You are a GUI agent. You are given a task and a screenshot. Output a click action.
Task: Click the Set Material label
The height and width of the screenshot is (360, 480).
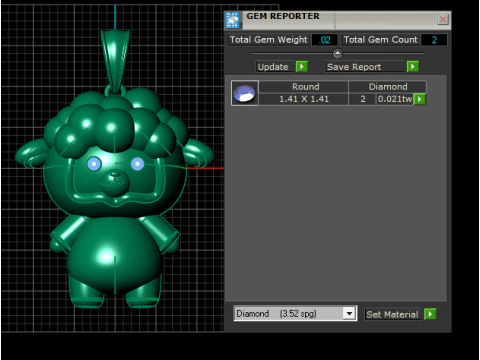point(392,314)
